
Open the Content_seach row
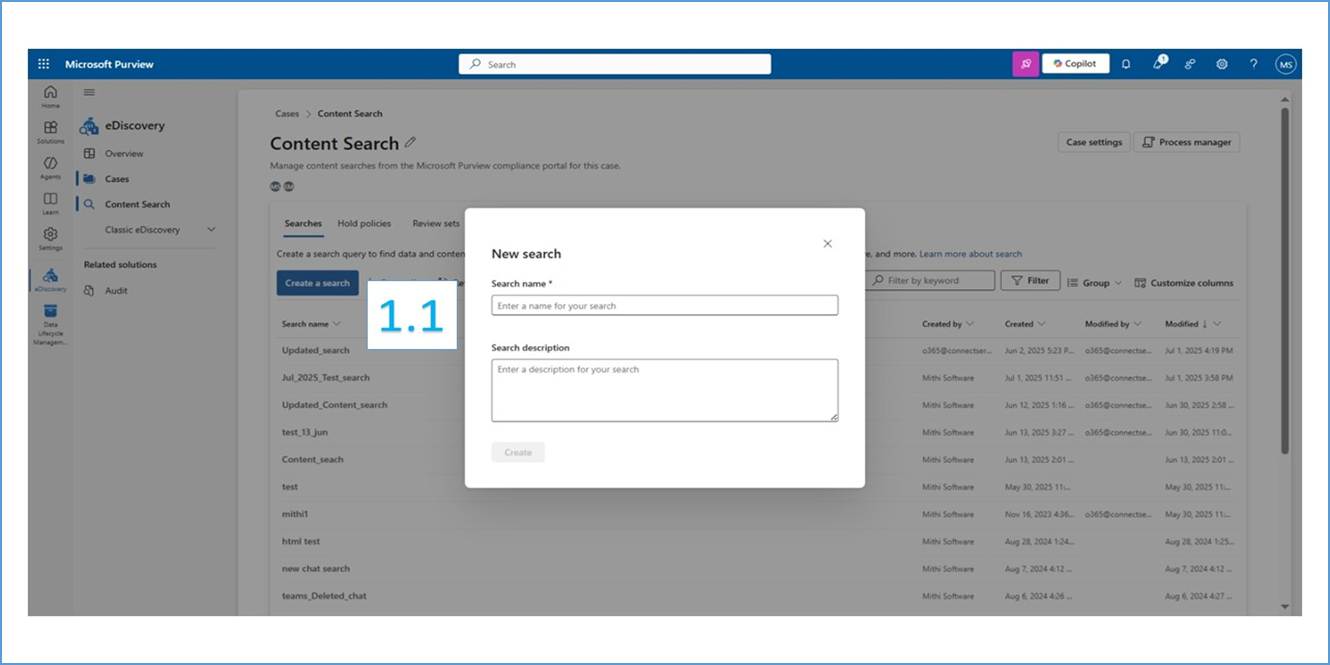point(312,460)
